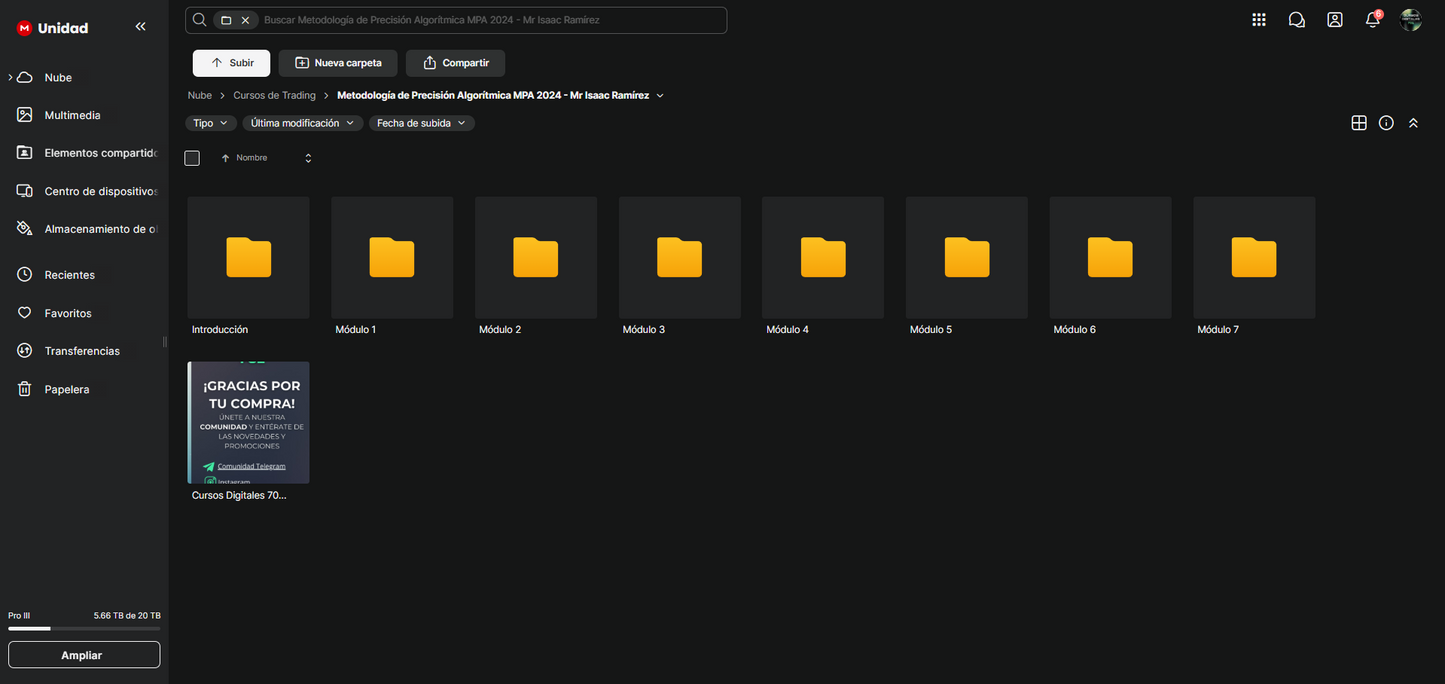Expand the Última modificación filter
The image size is (1445, 684).
coord(301,123)
